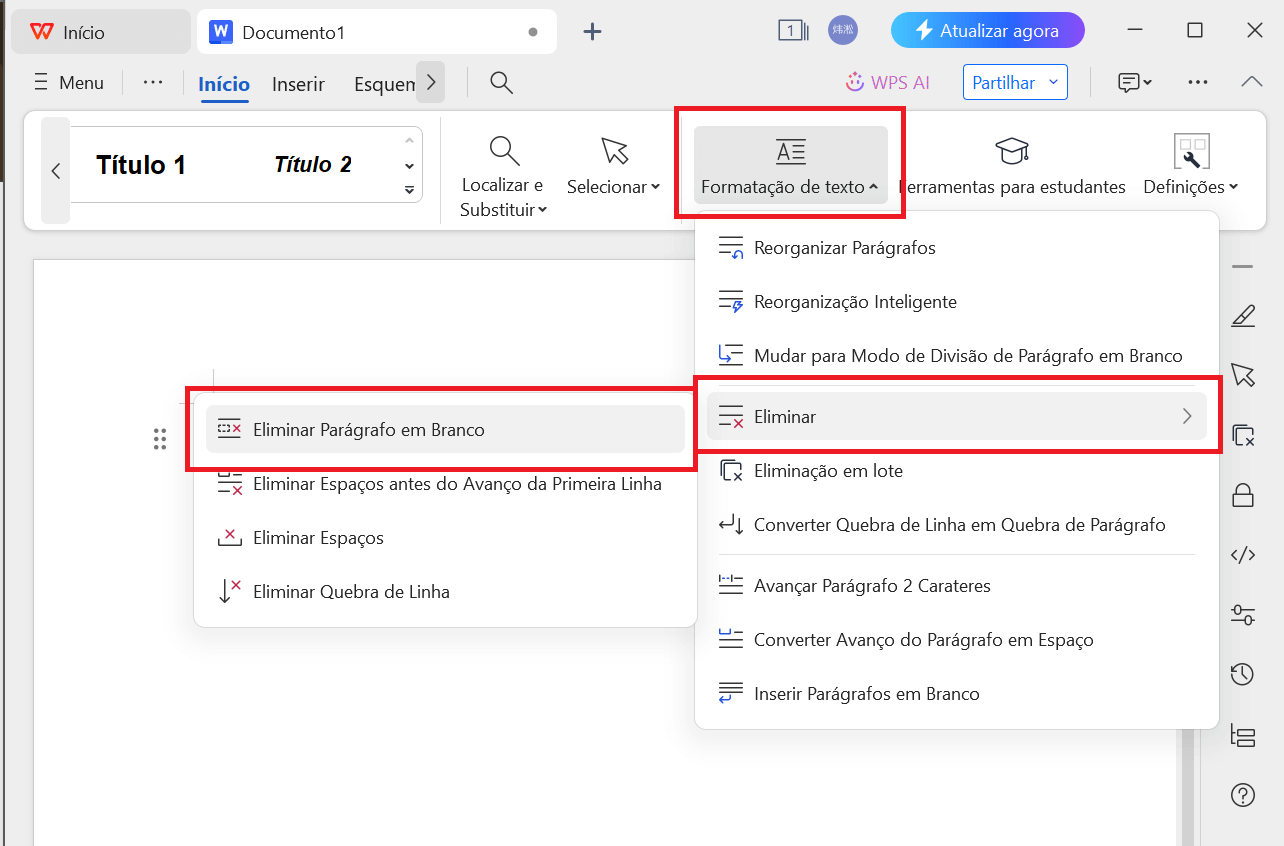Select the pen annotation icon in right sidebar
Viewport: 1284px width, 846px height.
tap(1243, 315)
